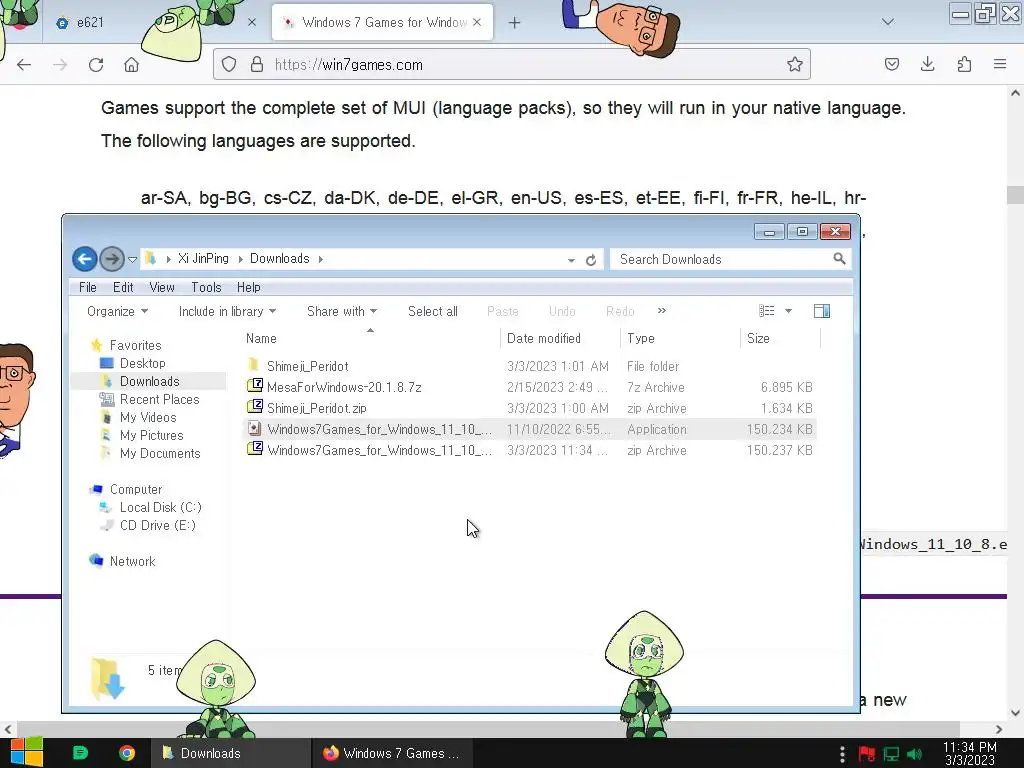The height and width of the screenshot is (768, 1024).
Task: Open My Videos in sidebar
Action: click(x=148, y=417)
